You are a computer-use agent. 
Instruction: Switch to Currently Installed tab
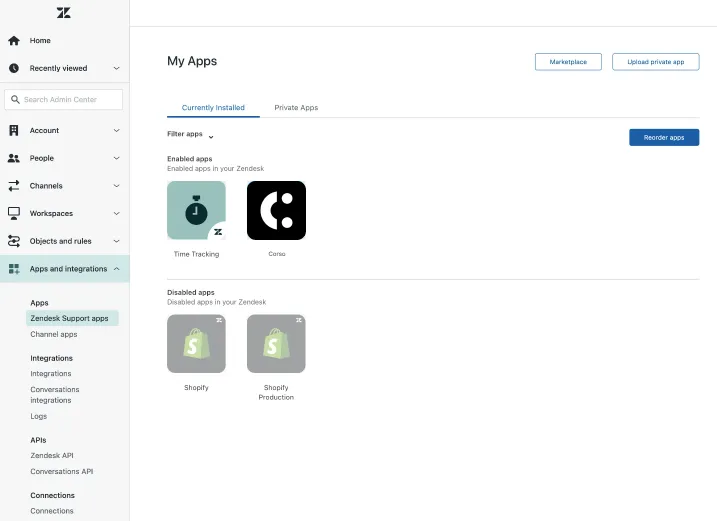(213, 107)
